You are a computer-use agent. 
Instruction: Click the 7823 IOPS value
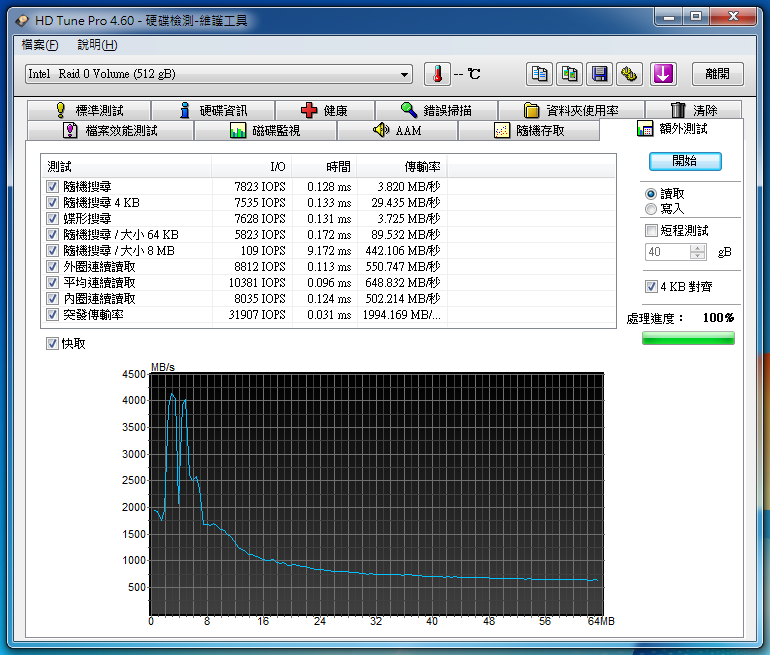tap(260, 187)
